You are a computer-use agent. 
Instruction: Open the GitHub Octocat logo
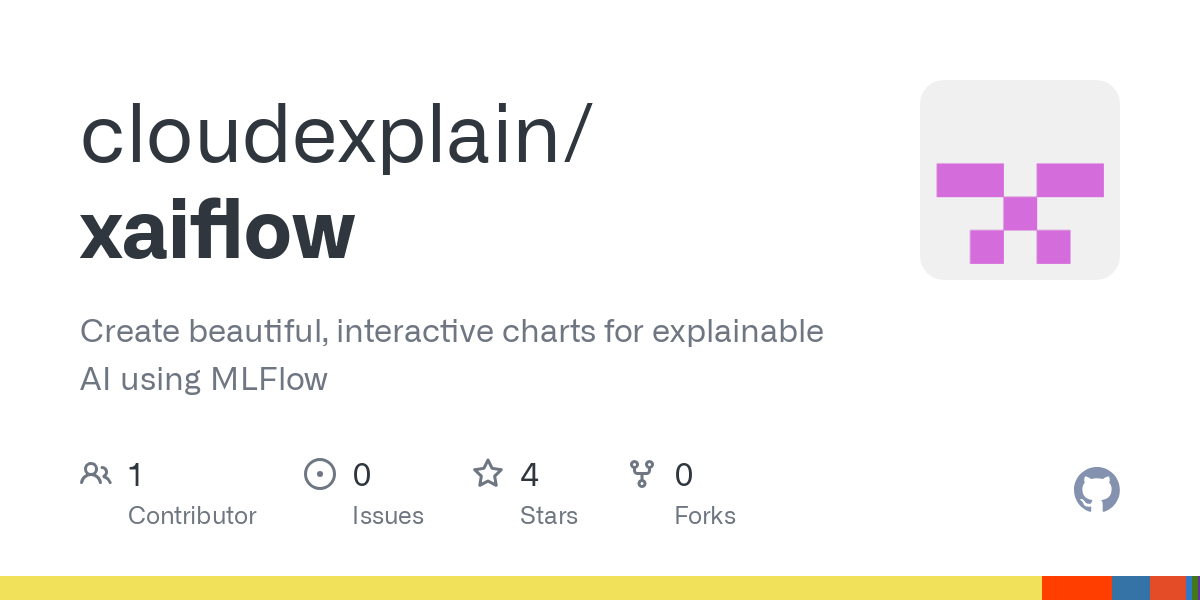pyautogui.click(x=1096, y=490)
